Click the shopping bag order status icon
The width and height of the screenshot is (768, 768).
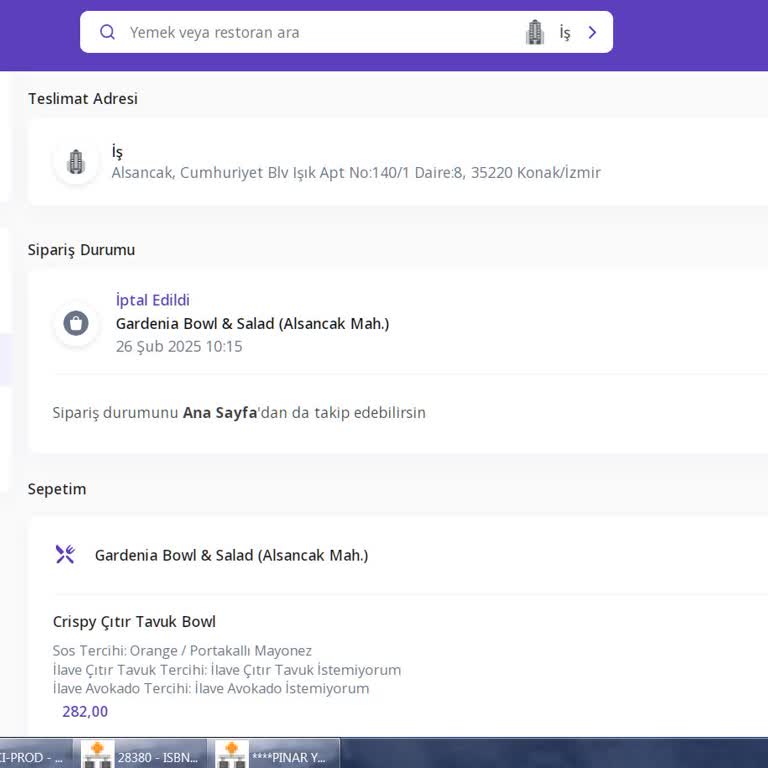pos(76,323)
